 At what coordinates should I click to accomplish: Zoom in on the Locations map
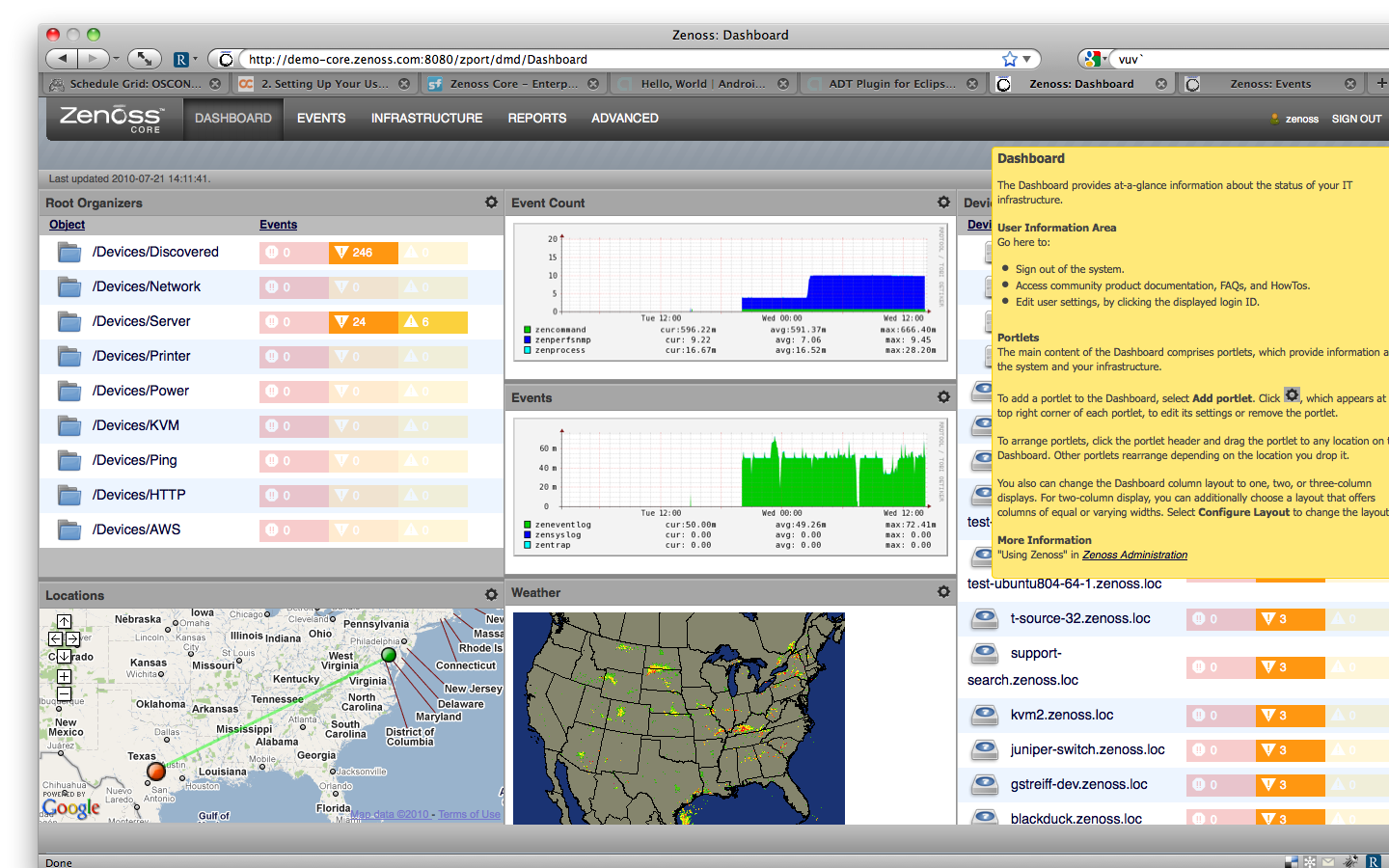(64, 676)
